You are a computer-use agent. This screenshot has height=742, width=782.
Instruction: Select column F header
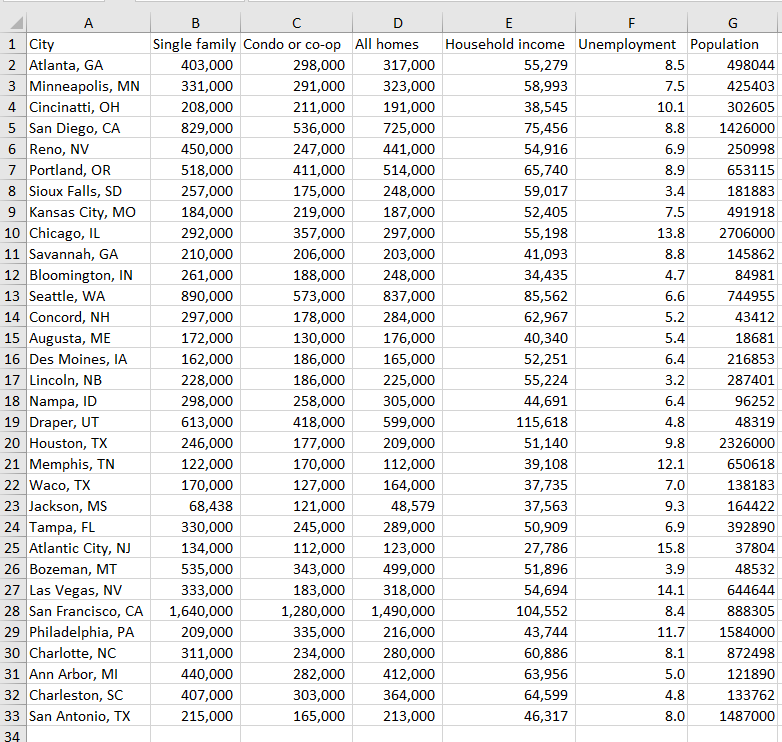[x=631, y=23]
